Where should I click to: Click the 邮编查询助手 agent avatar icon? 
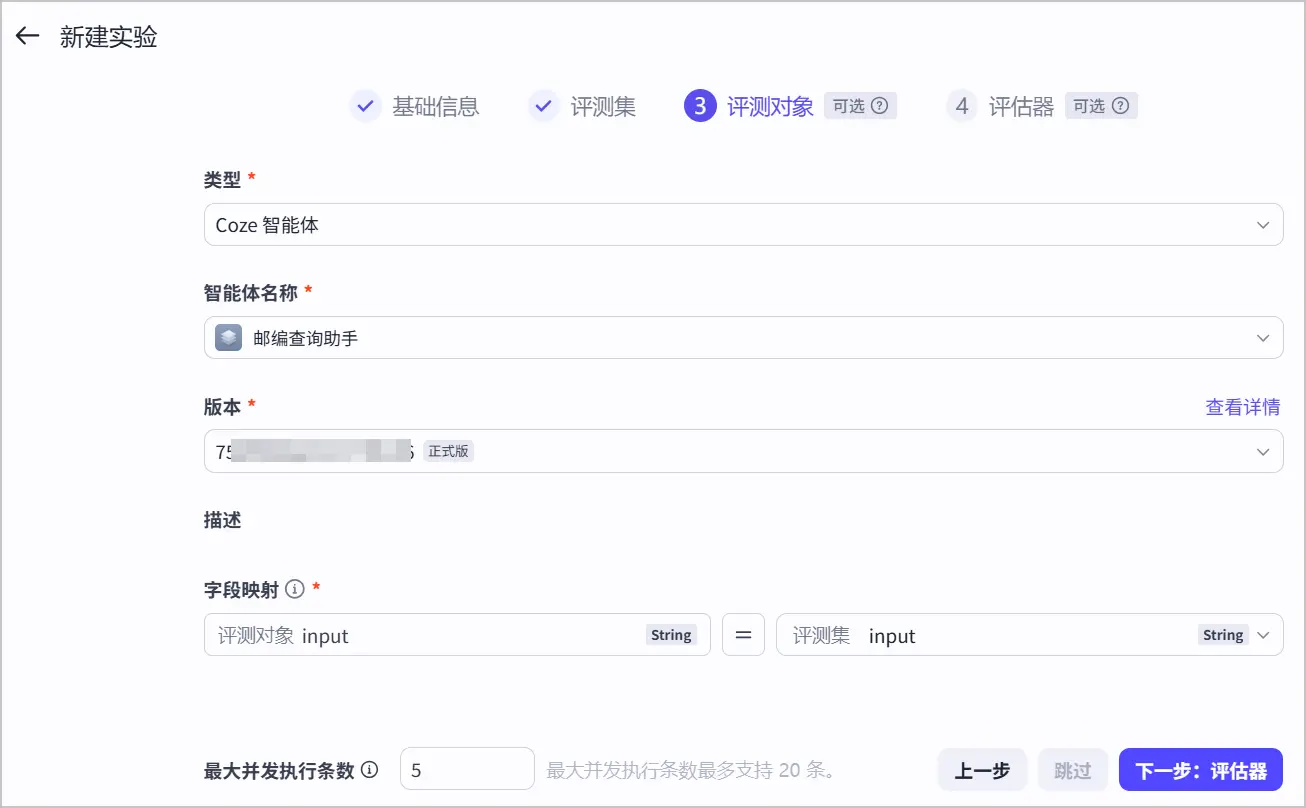point(229,338)
